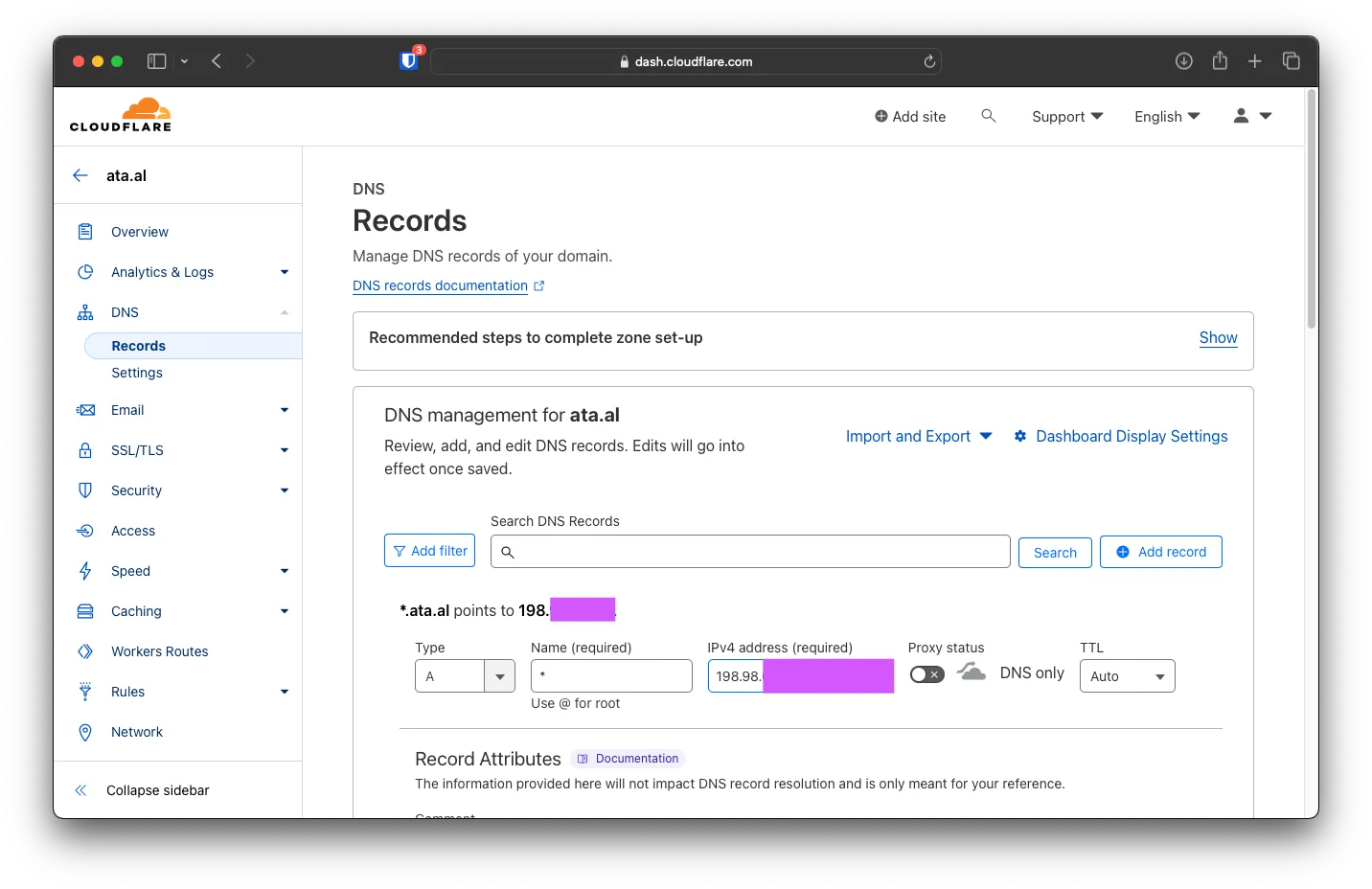Open Network in the sidebar

pyautogui.click(x=137, y=732)
